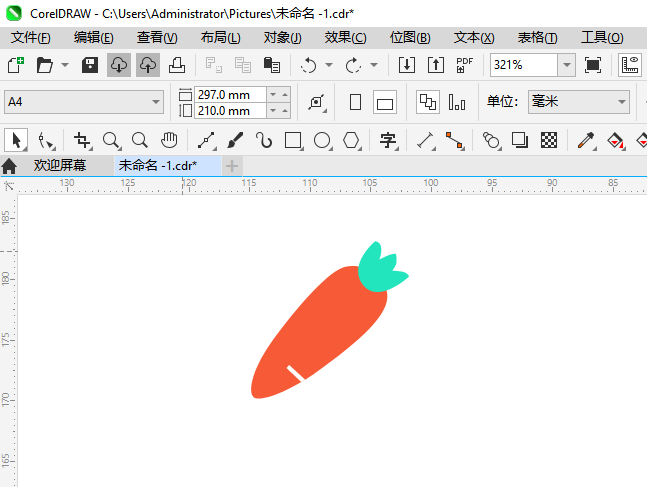Select the Dimension line tool
647x487 pixels.
[x=425, y=140]
